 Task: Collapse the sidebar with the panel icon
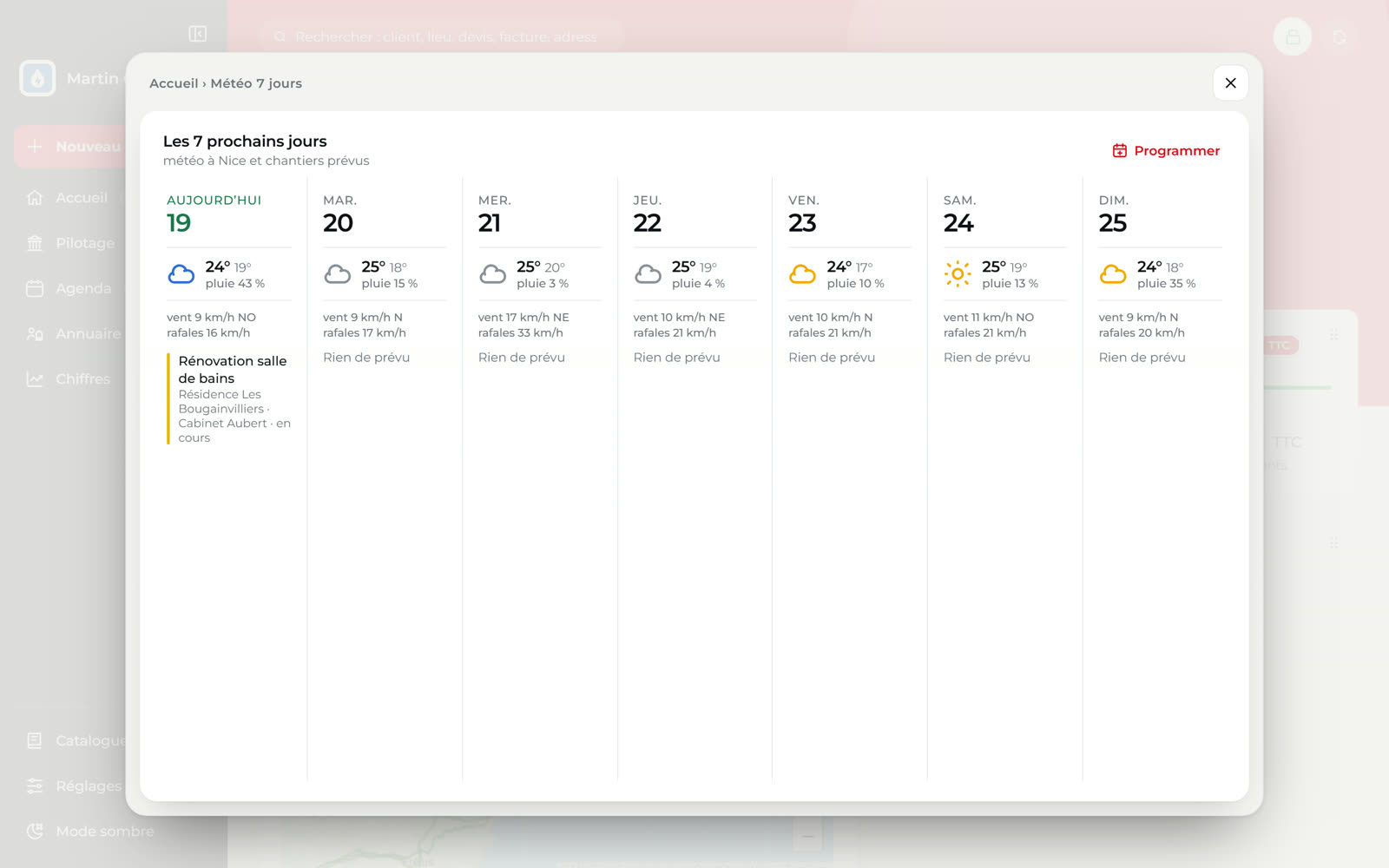click(x=197, y=34)
